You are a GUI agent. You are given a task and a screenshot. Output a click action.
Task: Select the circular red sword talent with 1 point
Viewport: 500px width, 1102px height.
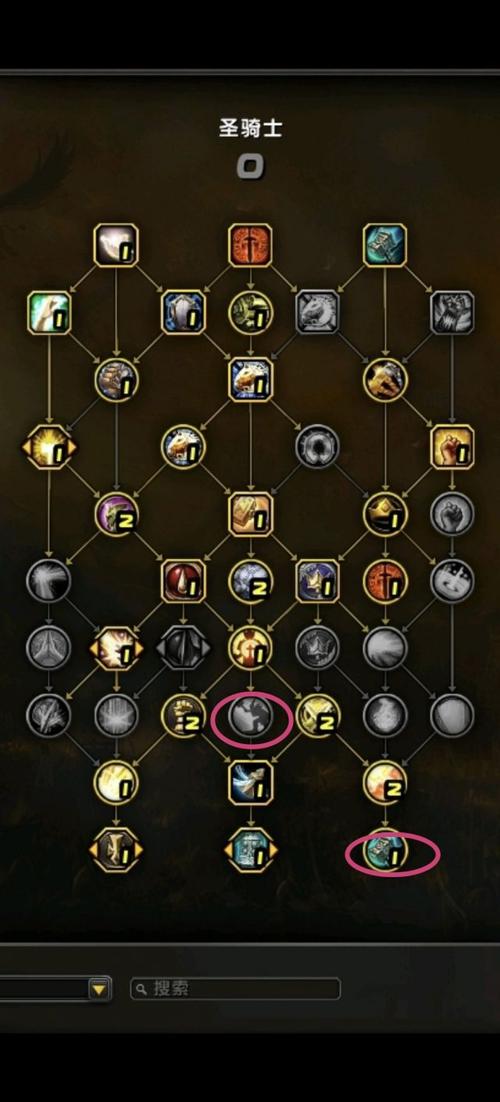pyautogui.click(x=385, y=581)
